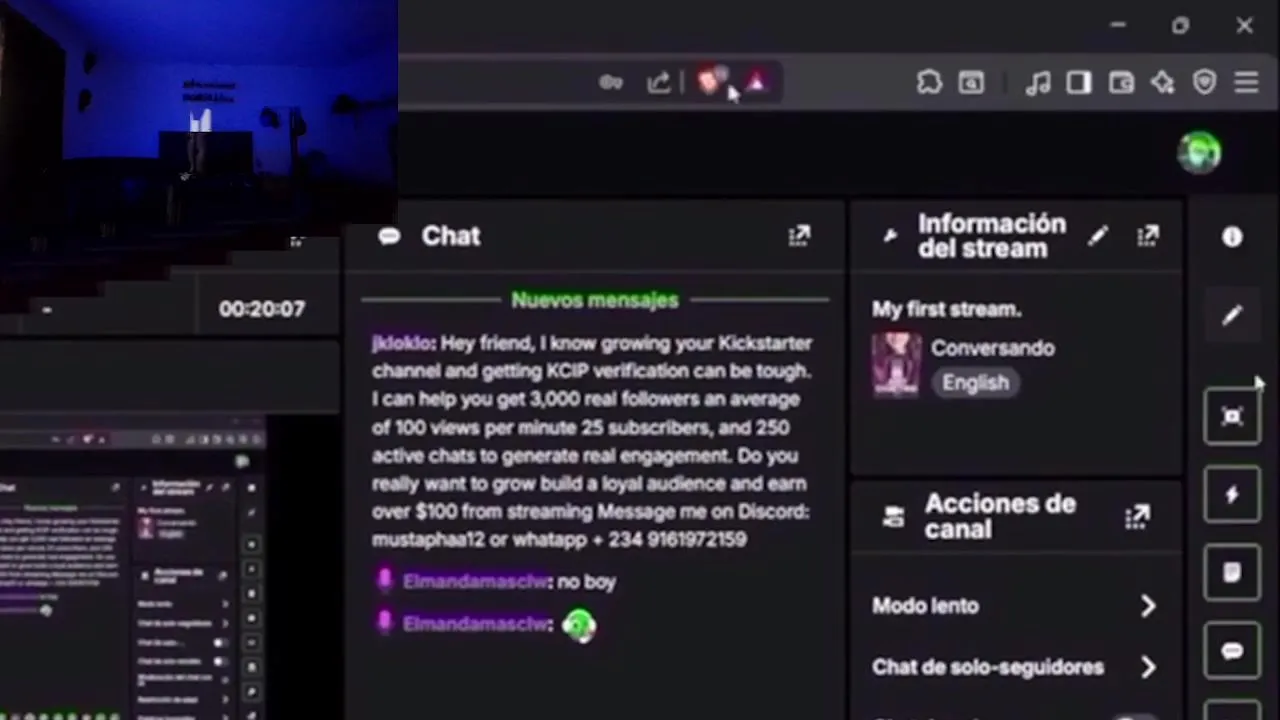This screenshot has width=1280, height=720.
Task: Click Elmandamasclw's 'no boy' message username
Action: (476, 581)
